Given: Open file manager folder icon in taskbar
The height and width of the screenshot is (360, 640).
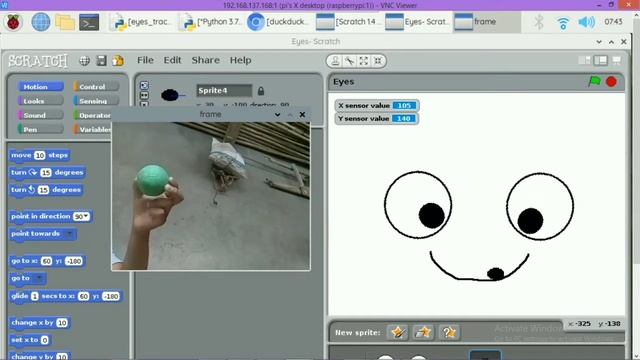Looking at the screenshot, I should [65, 22].
